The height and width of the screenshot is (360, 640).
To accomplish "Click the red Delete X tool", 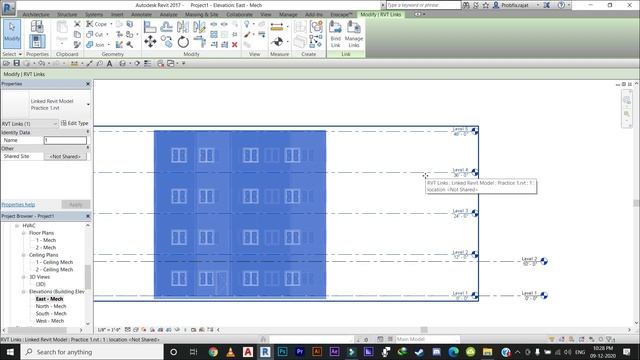I will tap(235, 44).
